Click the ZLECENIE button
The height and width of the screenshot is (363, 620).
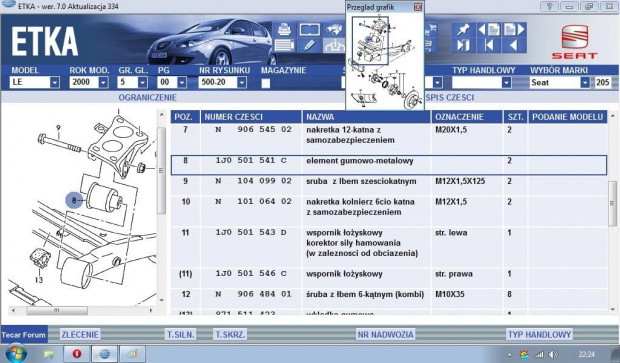pyautogui.click(x=80, y=335)
